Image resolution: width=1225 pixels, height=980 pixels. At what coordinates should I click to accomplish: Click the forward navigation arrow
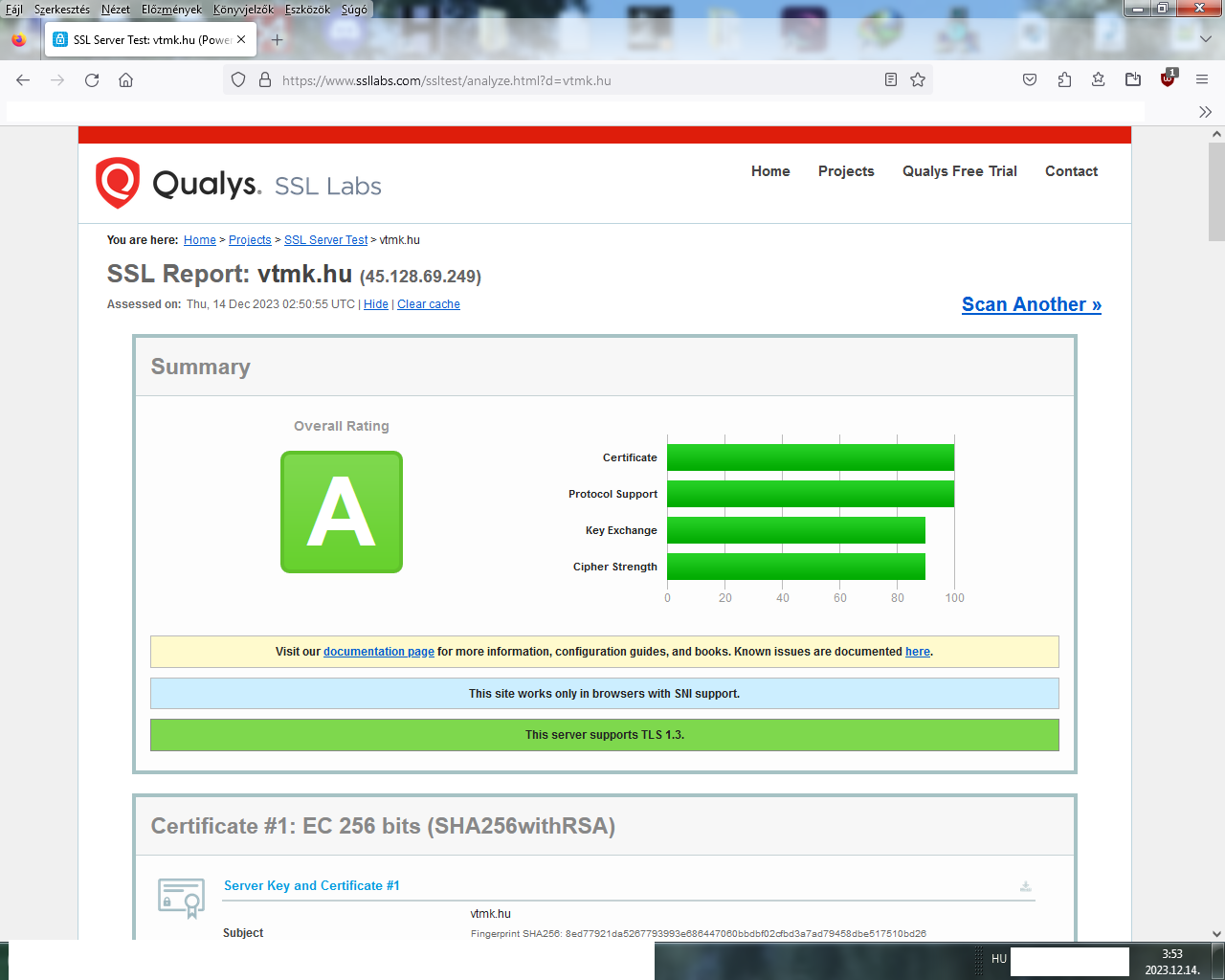click(57, 80)
